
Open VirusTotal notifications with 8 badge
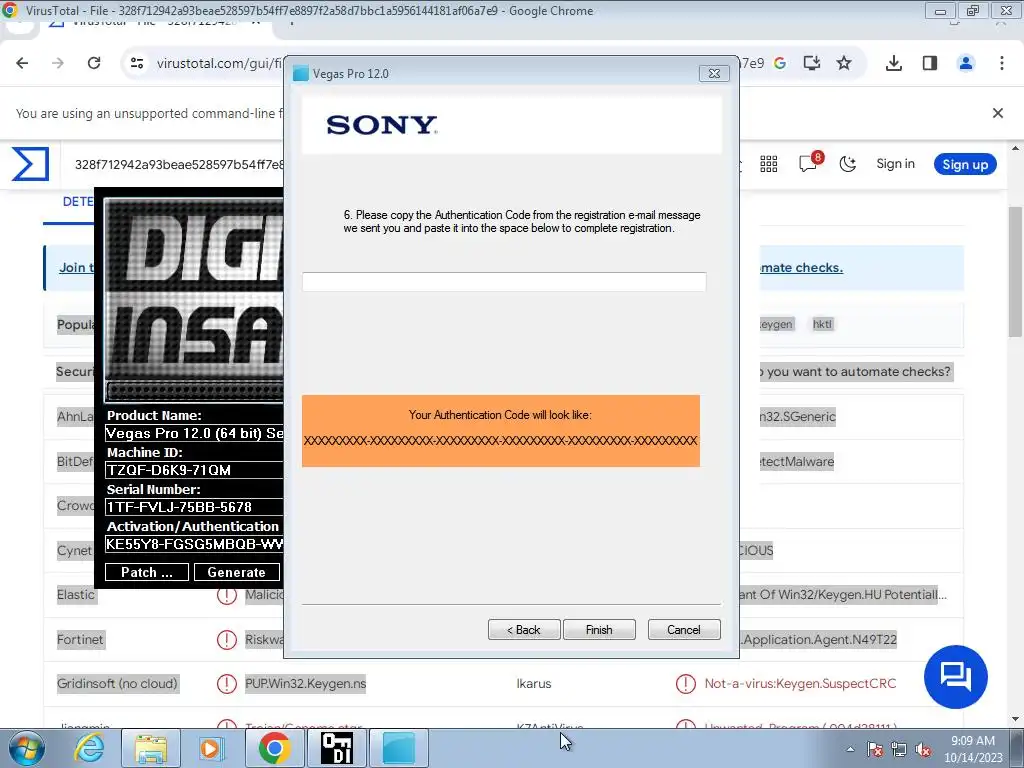[810, 163]
